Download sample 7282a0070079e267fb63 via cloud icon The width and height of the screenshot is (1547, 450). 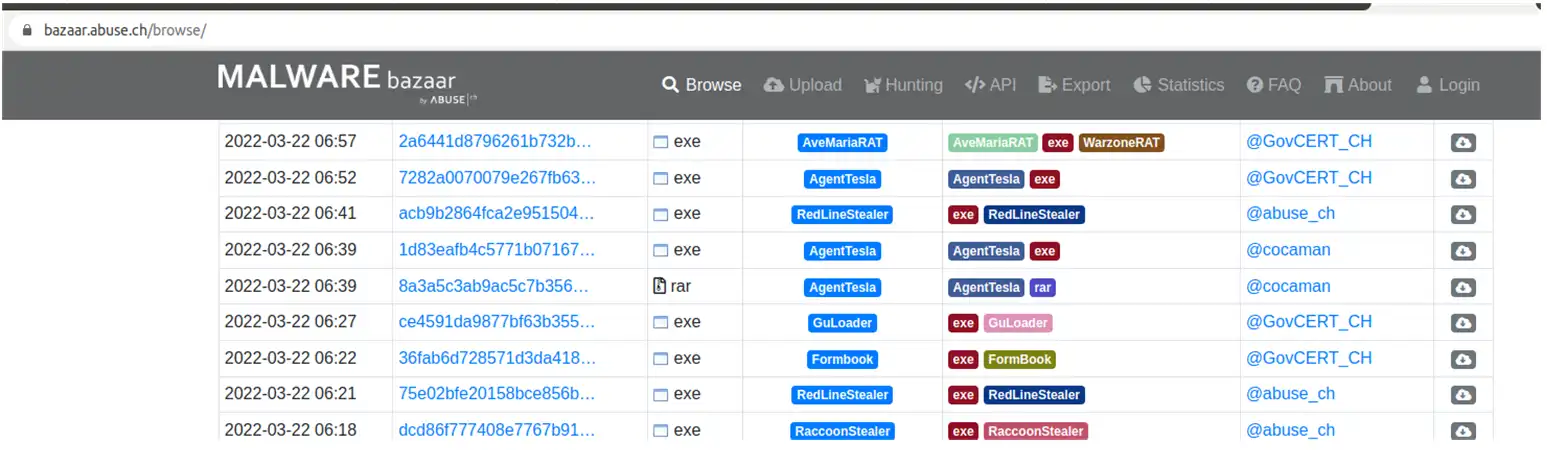1463,179
